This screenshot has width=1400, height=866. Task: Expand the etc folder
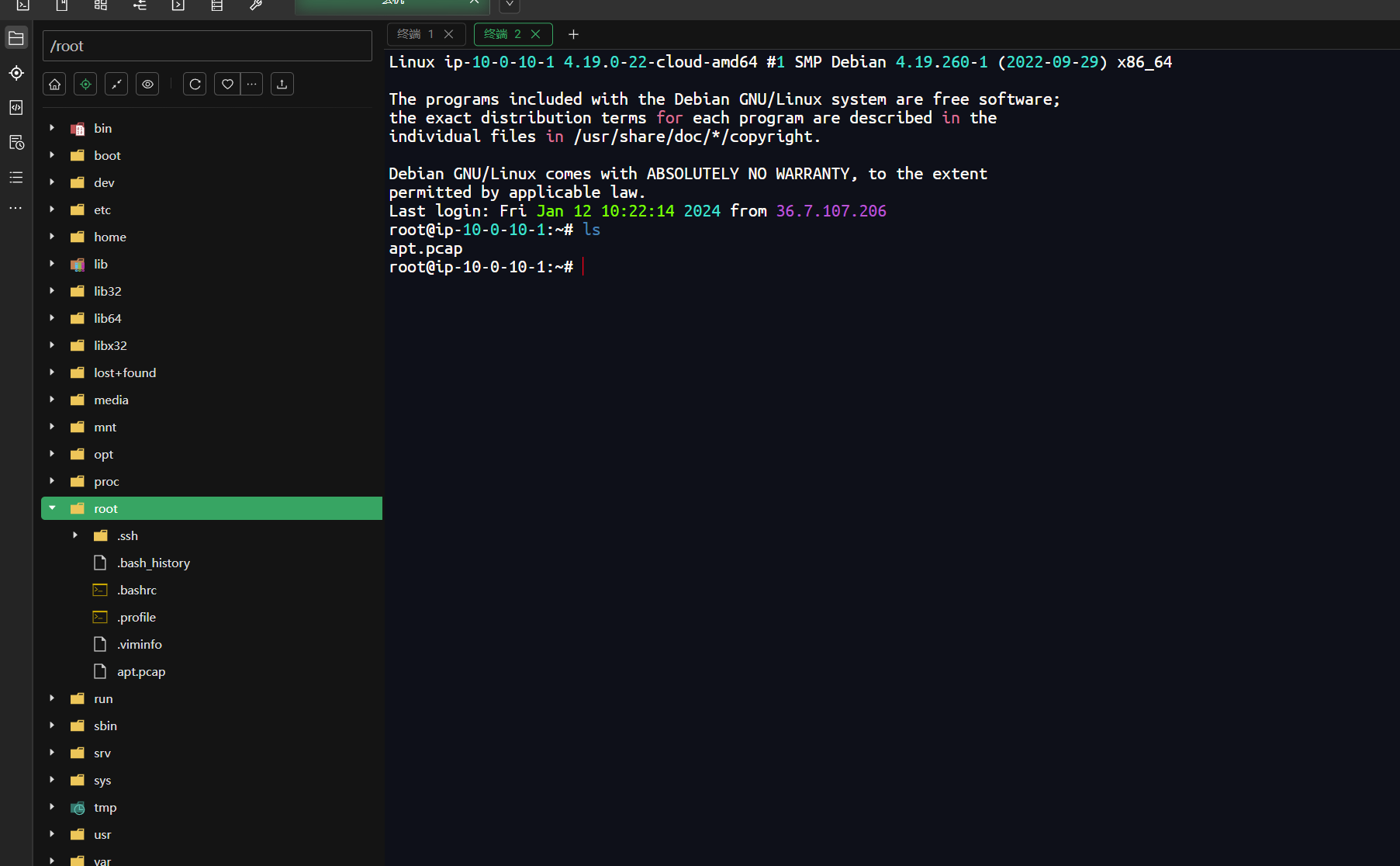click(52, 210)
